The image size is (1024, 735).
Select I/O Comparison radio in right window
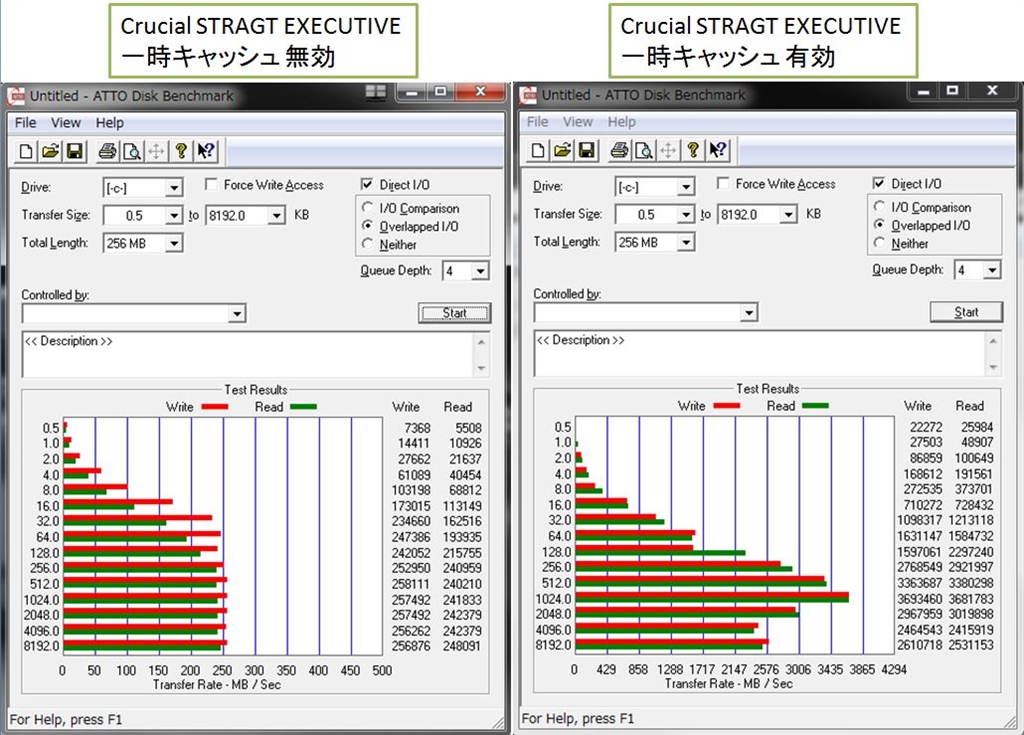[x=880, y=206]
